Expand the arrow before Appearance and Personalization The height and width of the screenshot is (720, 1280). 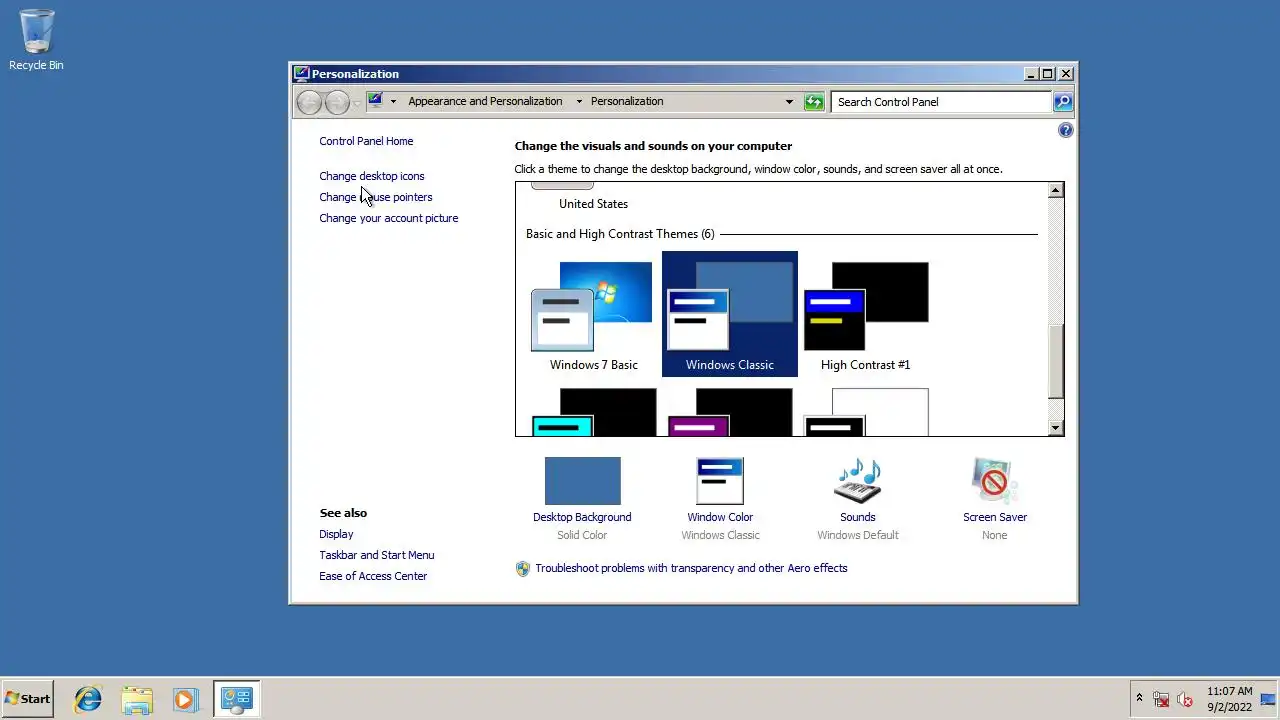click(393, 101)
